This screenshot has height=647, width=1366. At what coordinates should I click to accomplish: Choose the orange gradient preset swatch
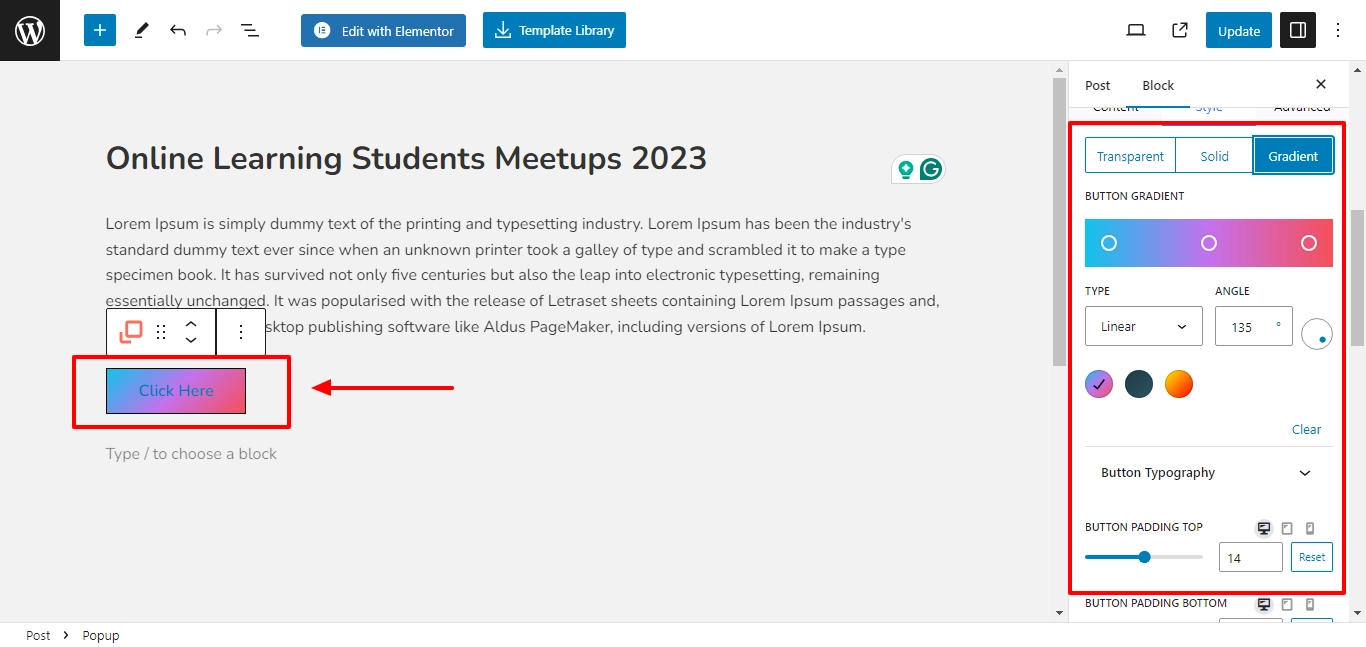(1179, 384)
